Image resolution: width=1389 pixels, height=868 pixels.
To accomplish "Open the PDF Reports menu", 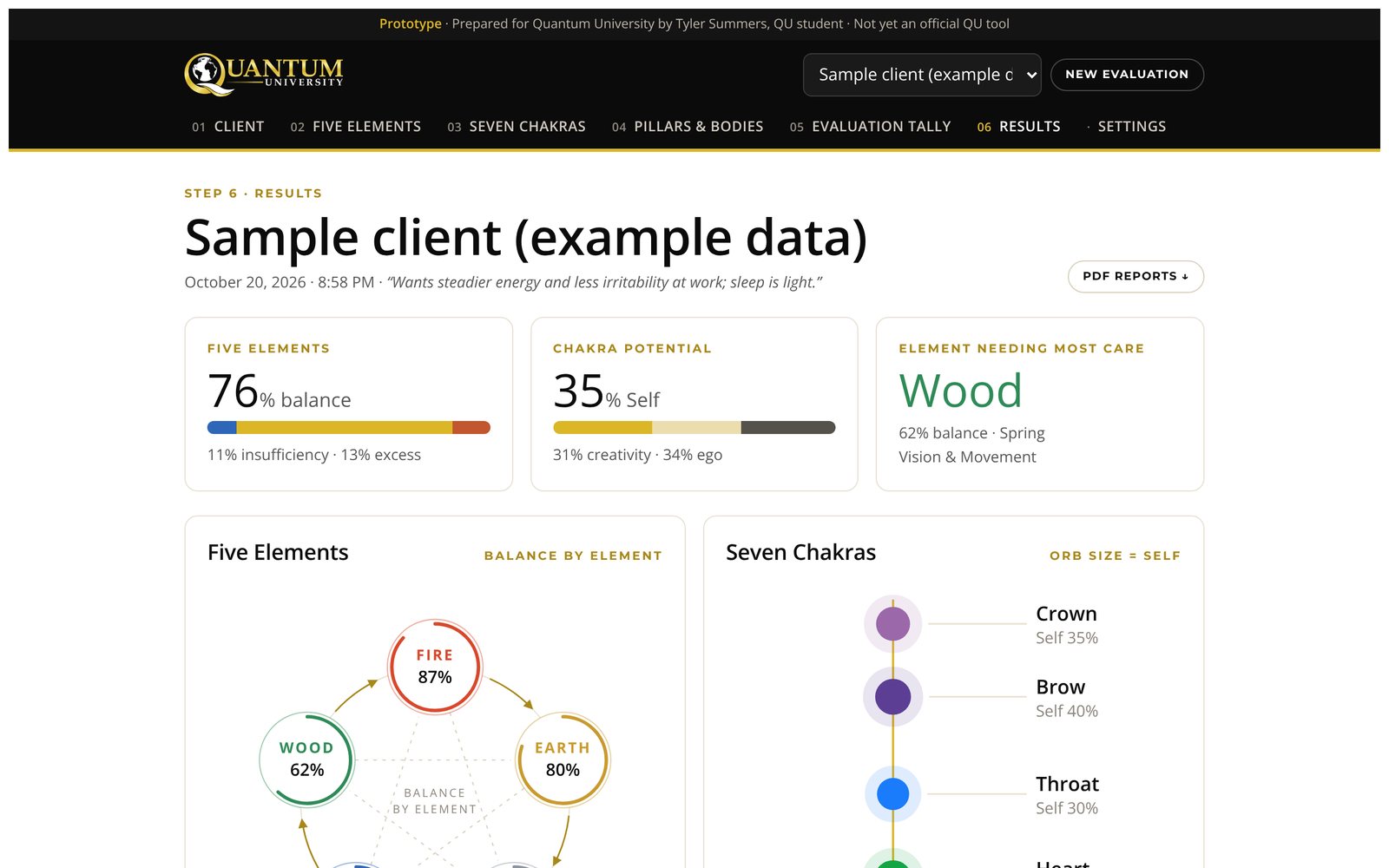I will tap(1136, 276).
